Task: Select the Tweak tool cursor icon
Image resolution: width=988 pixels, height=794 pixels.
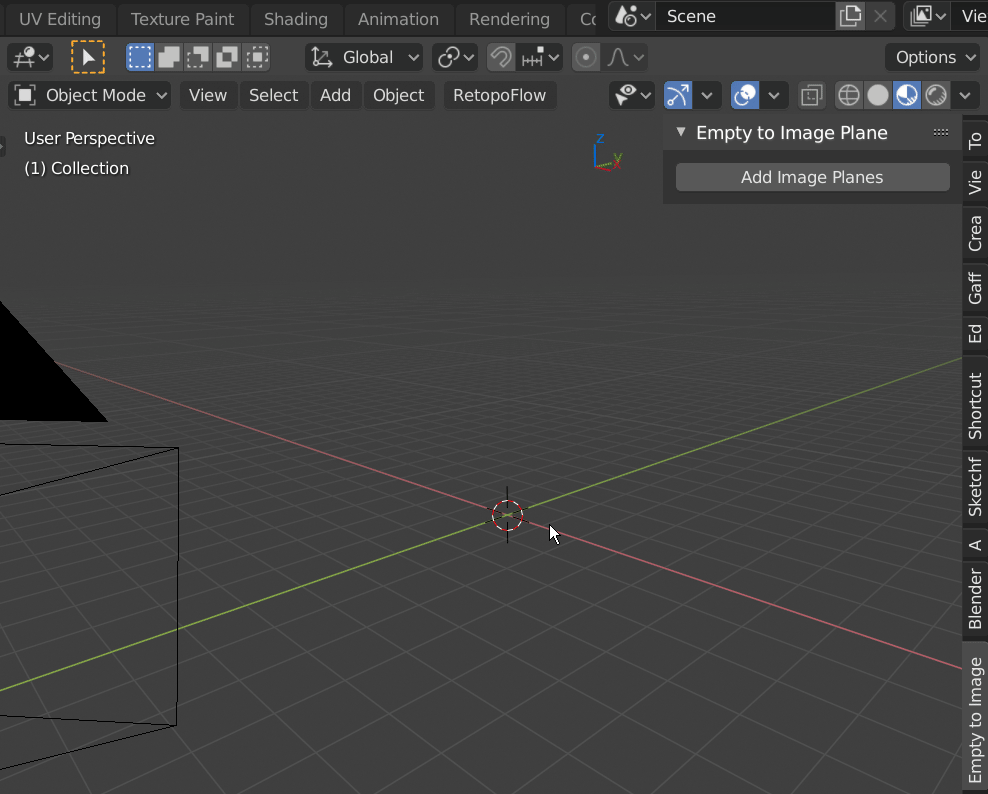Action: click(x=88, y=57)
